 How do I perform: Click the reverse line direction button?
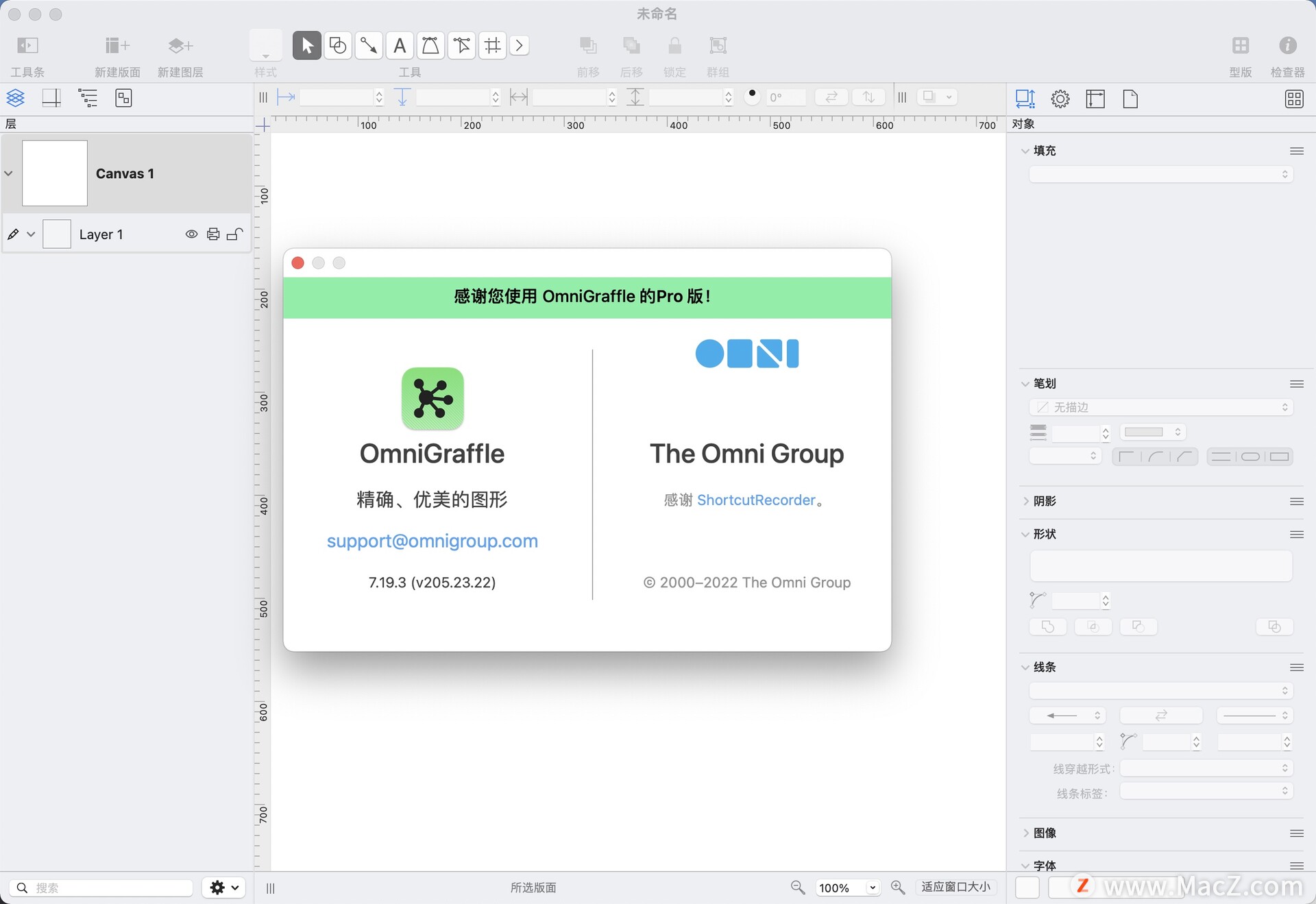[1160, 716]
